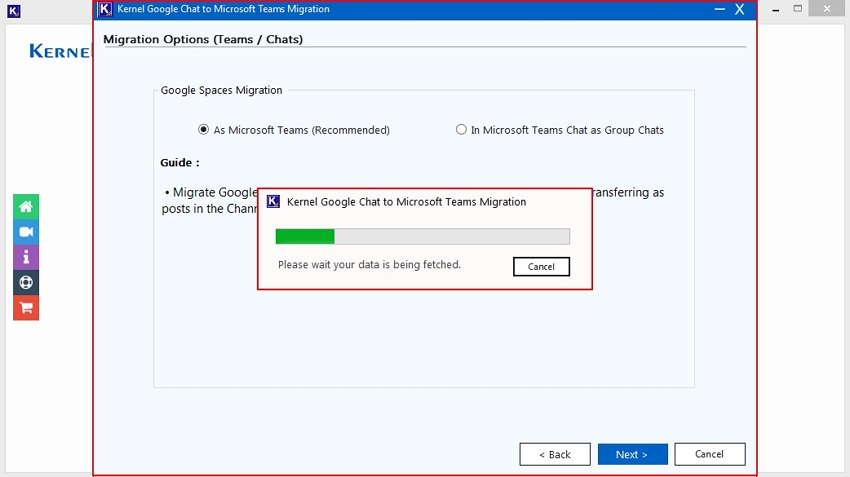Open the support lifebuoy sidebar icon

(x=26, y=282)
